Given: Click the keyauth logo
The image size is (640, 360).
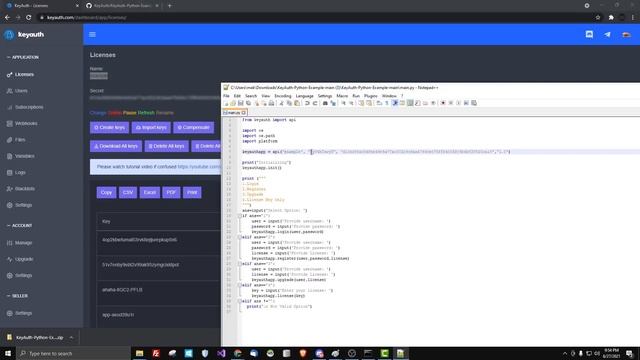Looking at the screenshot, I should [x=24, y=35].
